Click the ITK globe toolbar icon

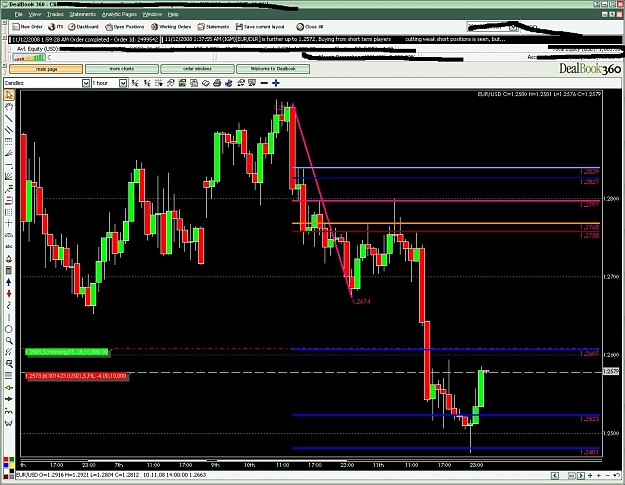pyautogui.click(x=55, y=27)
